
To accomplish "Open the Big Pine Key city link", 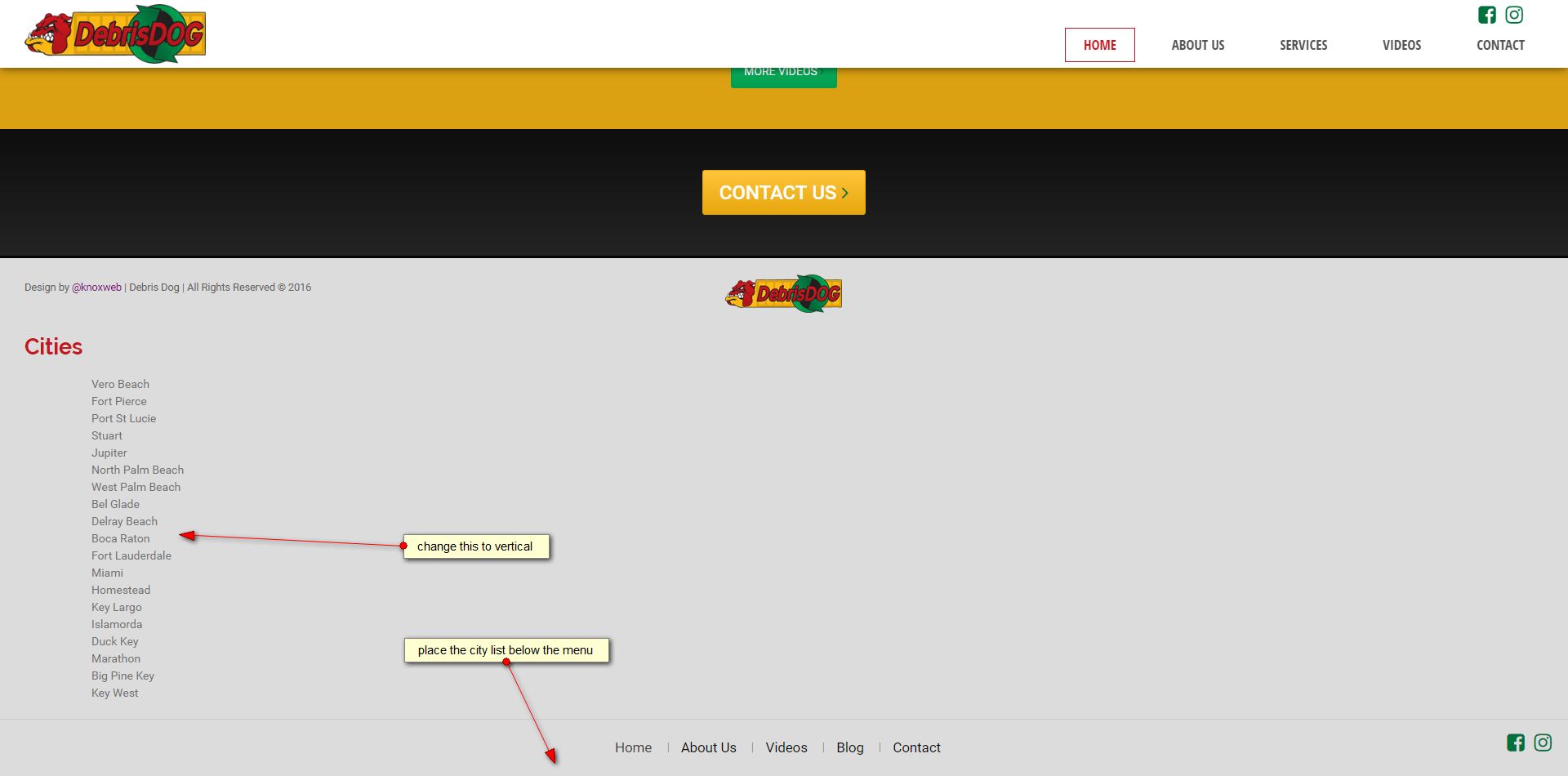I will (123, 676).
